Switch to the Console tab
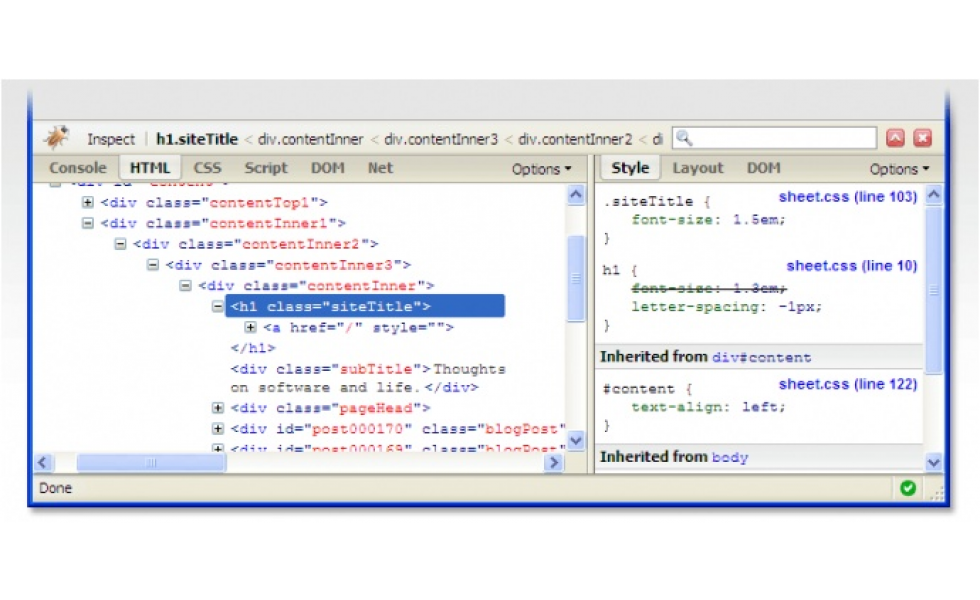 [x=78, y=168]
